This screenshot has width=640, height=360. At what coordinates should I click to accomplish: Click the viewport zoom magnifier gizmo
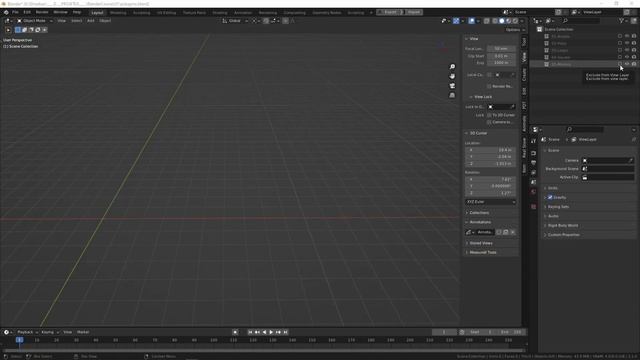click(x=452, y=67)
